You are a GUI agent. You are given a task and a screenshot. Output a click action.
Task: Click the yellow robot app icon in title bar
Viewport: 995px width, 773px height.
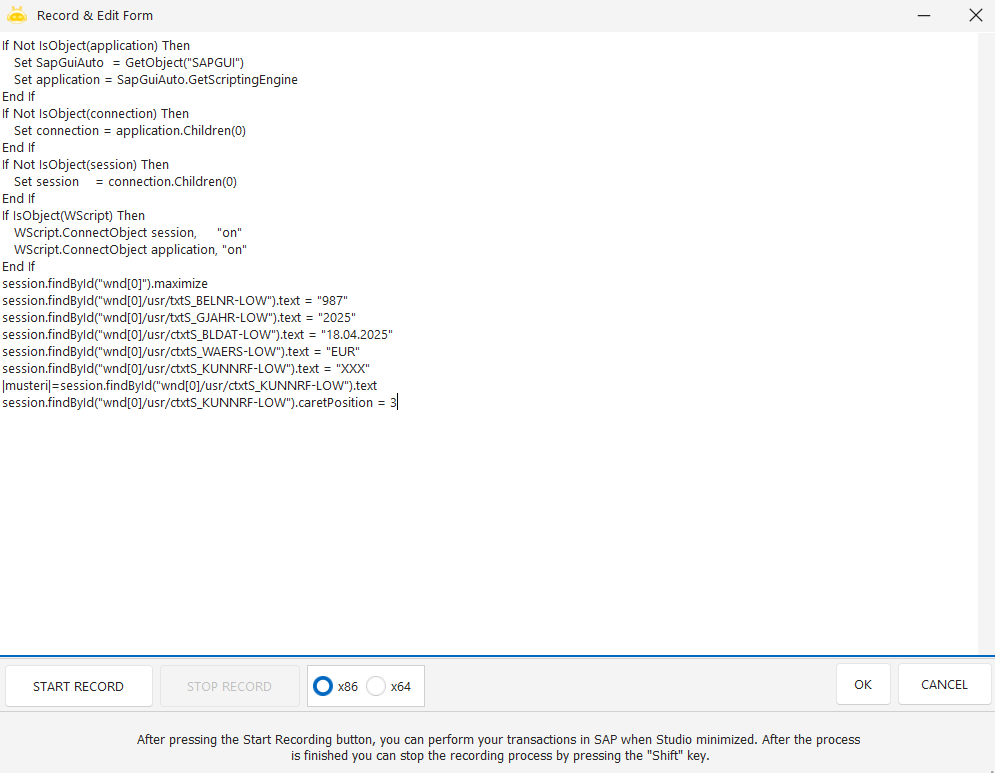16,15
